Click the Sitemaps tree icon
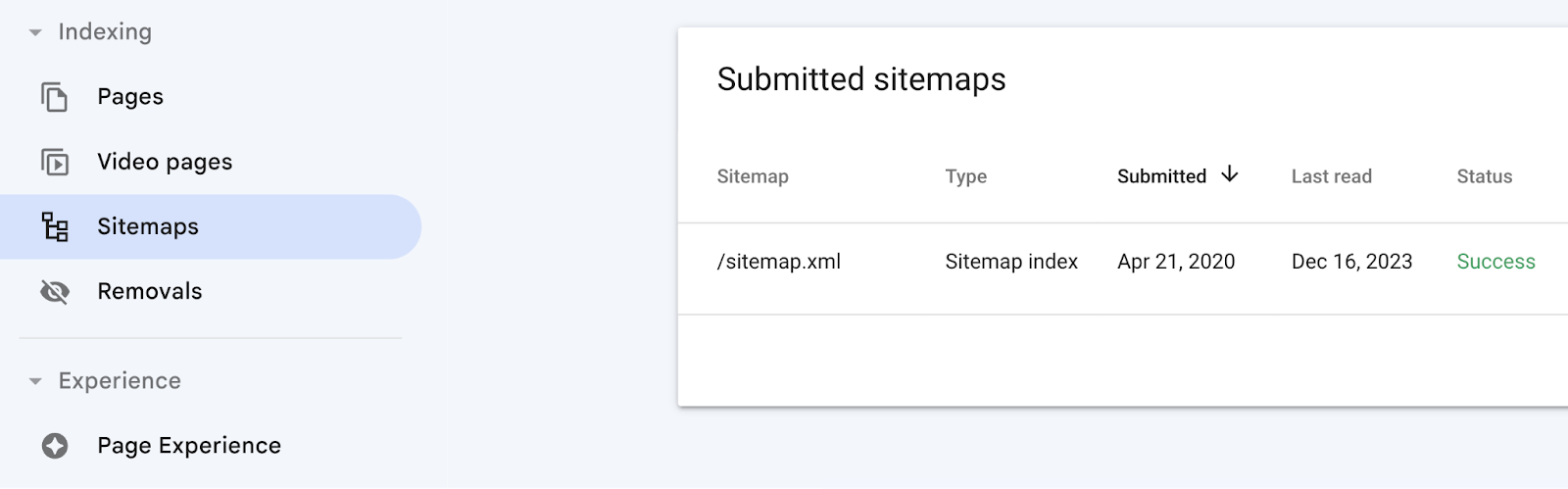The width and height of the screenshot is (1568, 489). 55,227
